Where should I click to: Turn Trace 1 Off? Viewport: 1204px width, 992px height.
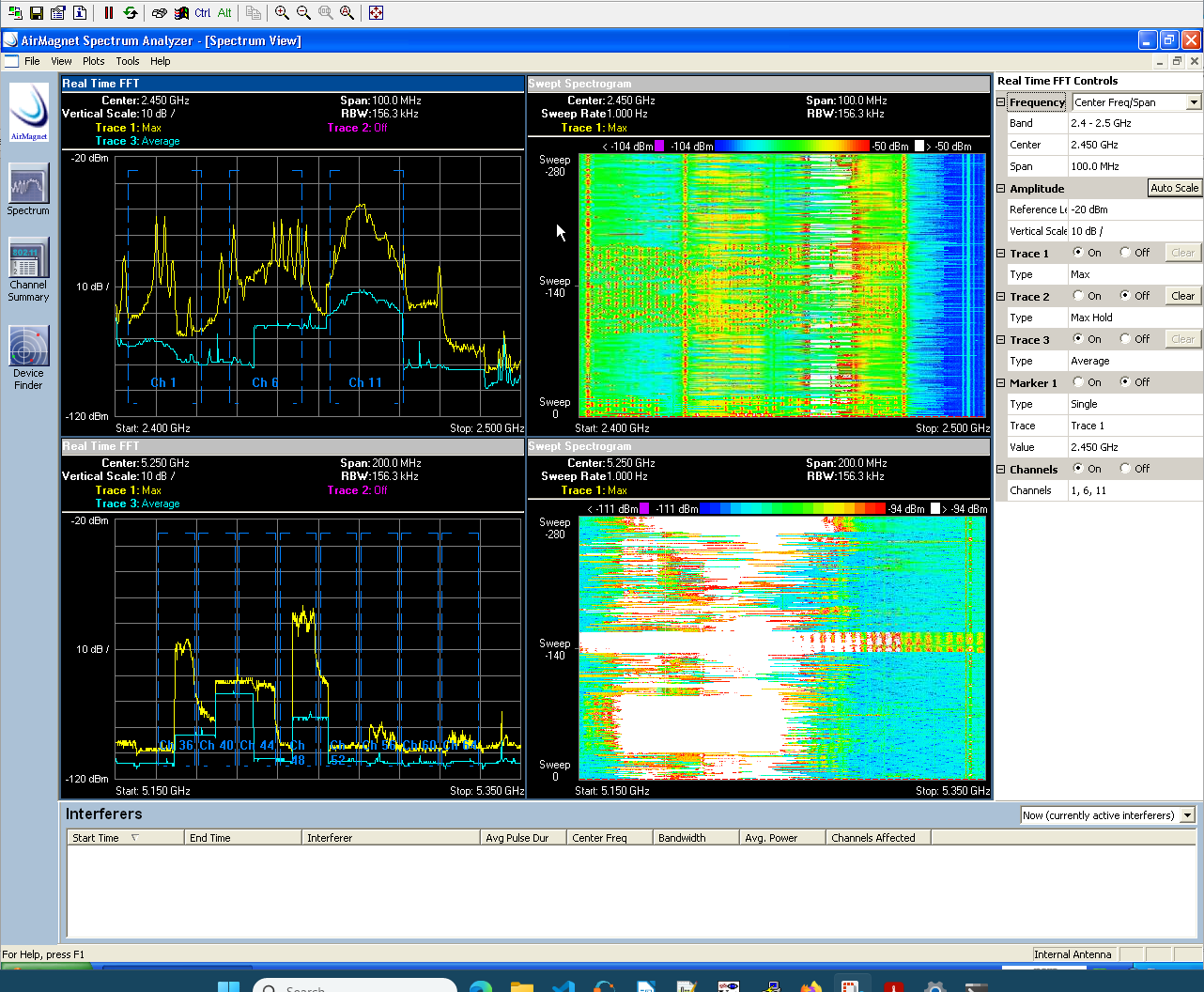[x=1125, y=253]
